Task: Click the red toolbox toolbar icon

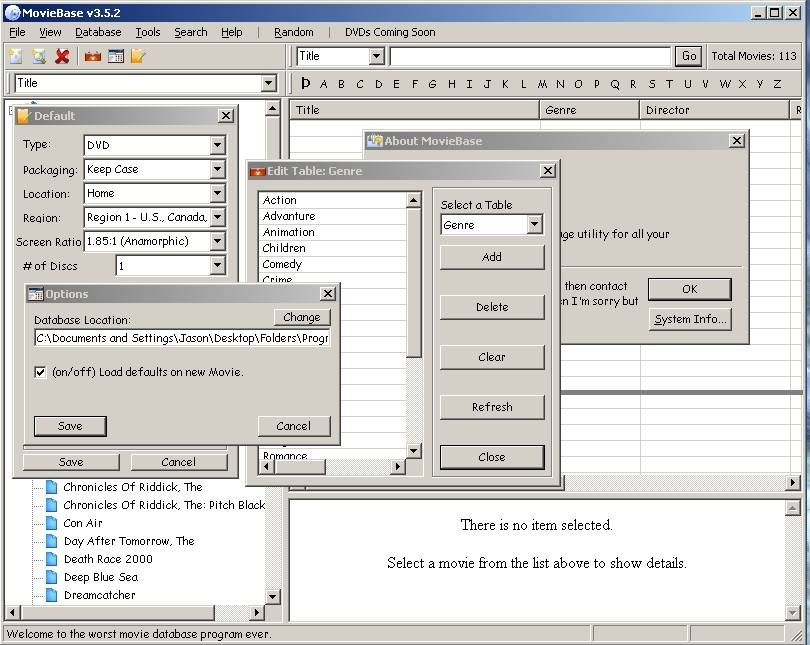Action: (93, 57)
